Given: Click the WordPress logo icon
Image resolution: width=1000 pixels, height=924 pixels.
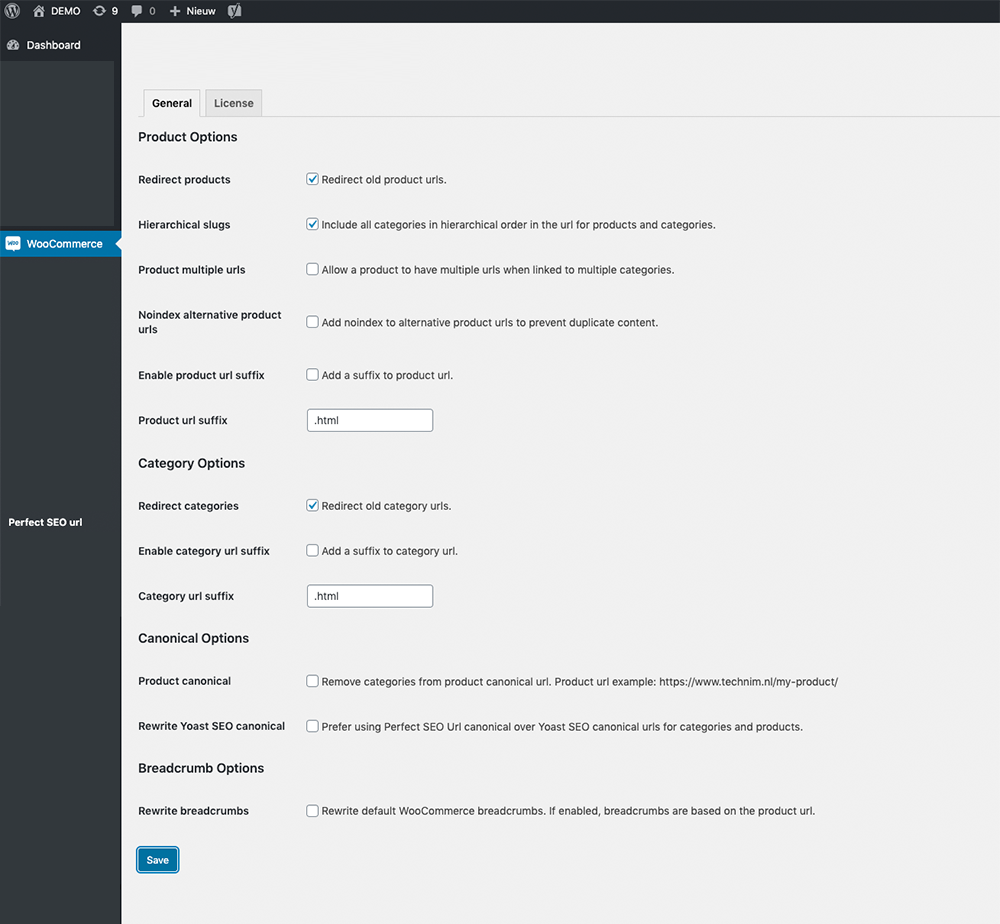Looking at the screenshot, I should tap(12, 11).
